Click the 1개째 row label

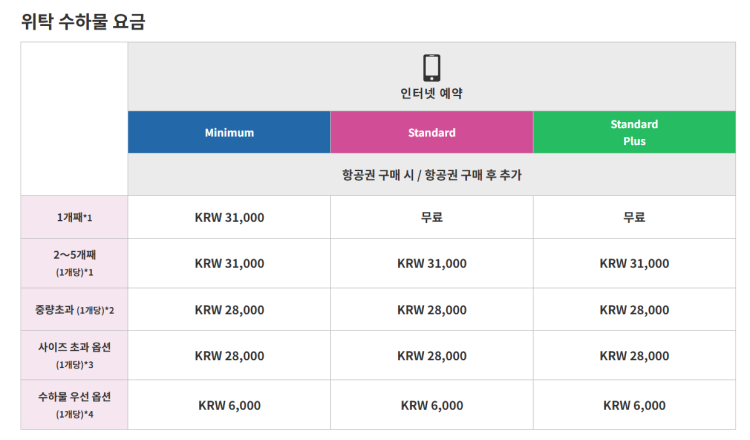click(x=74, y=217)
